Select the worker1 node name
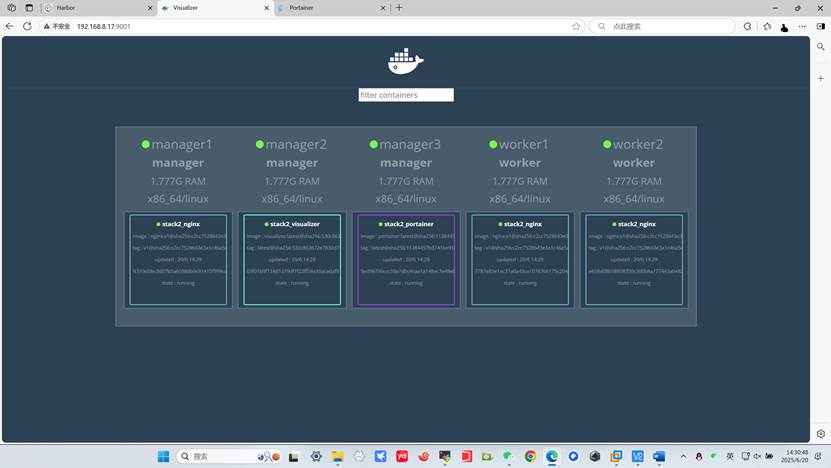Viewport: 831px width, 468px height. [x=524, y=144]
